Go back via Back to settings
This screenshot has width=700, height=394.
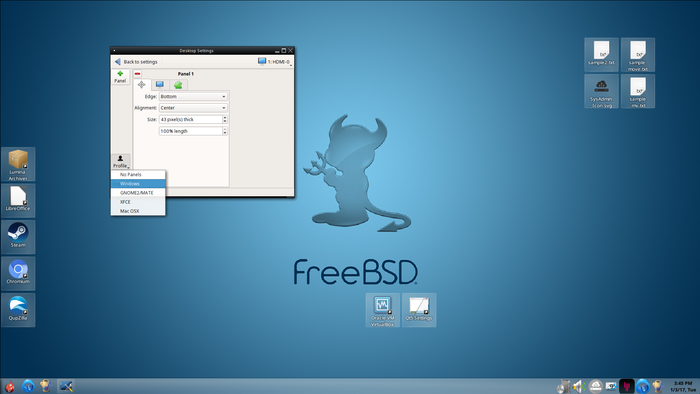136,62
